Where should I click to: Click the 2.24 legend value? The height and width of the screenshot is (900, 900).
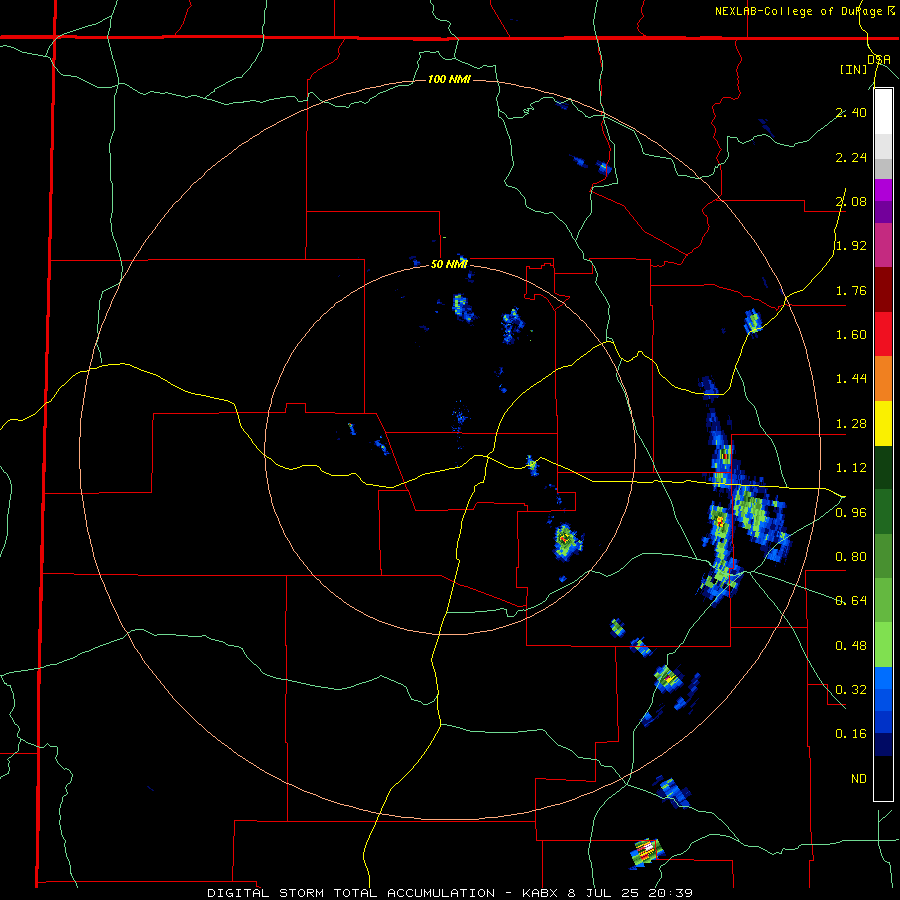point(851,157)
